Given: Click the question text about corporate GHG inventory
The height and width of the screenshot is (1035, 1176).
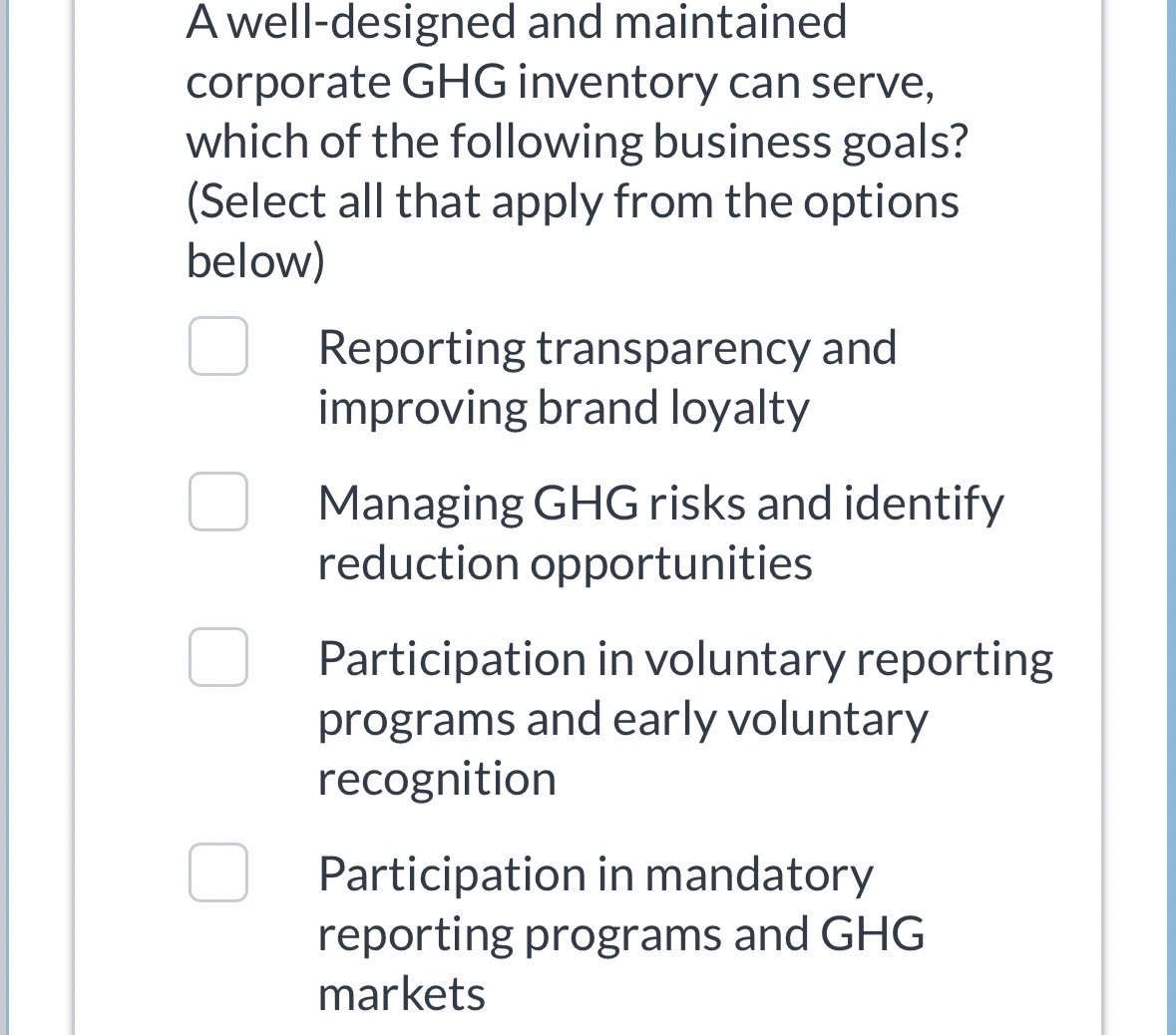Looking at the screenshot, I should click(559, 82).
